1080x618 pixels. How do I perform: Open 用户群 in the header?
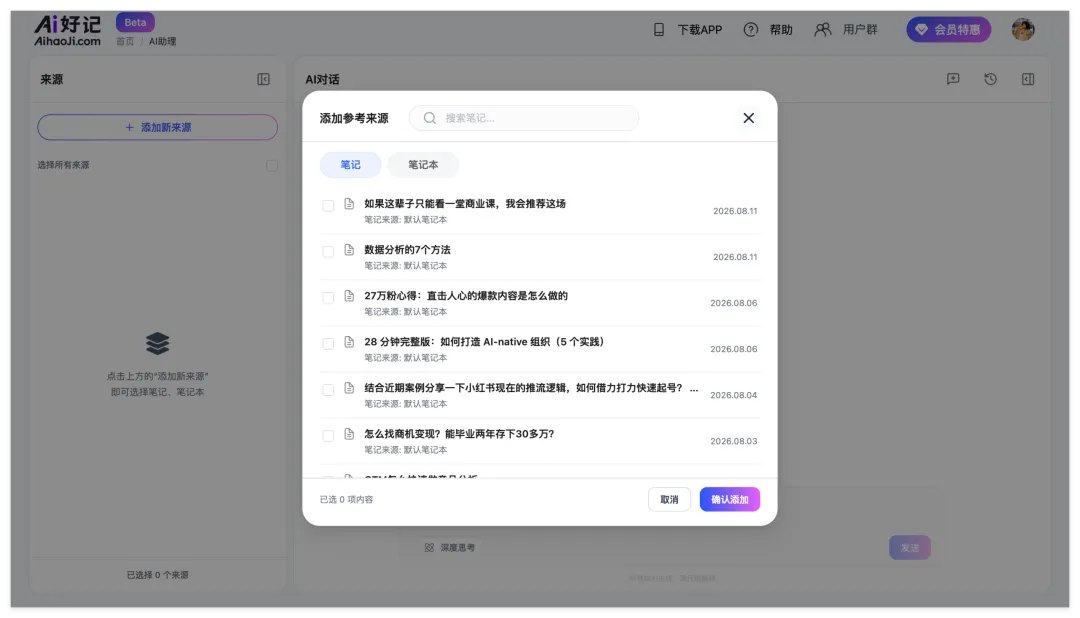[860, 30]
